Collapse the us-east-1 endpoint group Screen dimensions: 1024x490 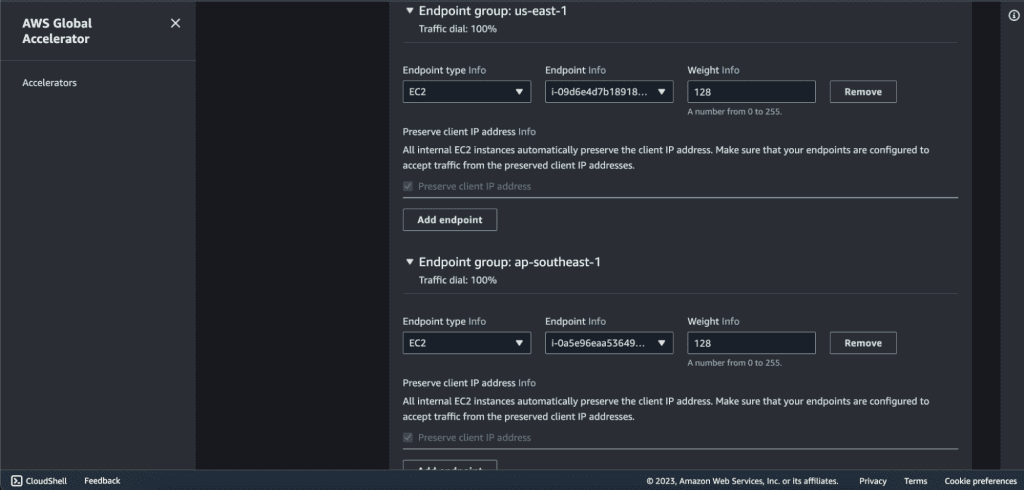point(410,10)
